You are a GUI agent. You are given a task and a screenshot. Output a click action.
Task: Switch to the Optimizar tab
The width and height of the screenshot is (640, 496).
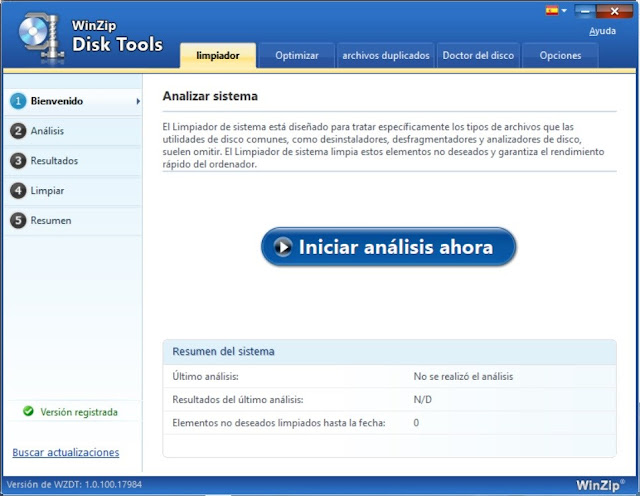(x=297, y=56)
